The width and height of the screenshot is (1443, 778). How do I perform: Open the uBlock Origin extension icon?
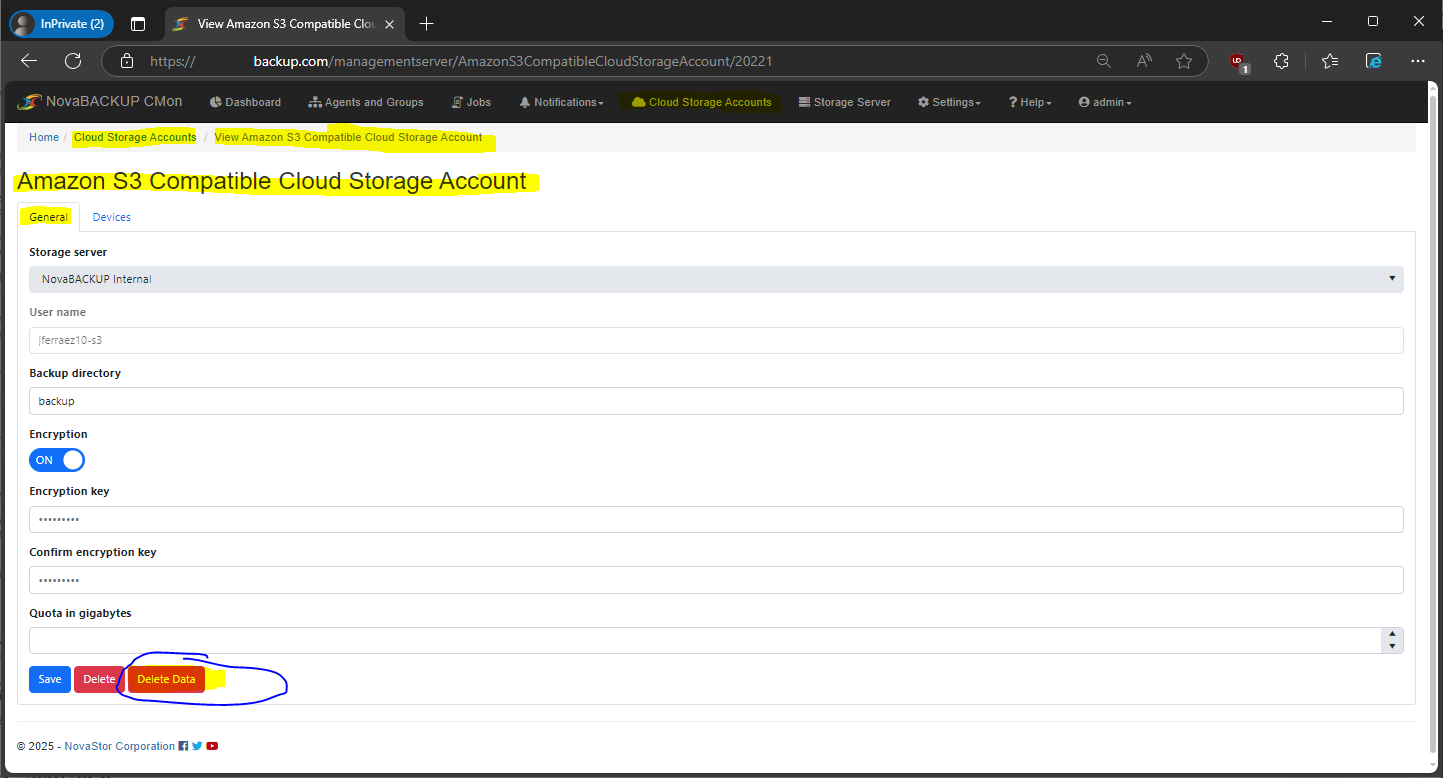[x=1239, y=62]
